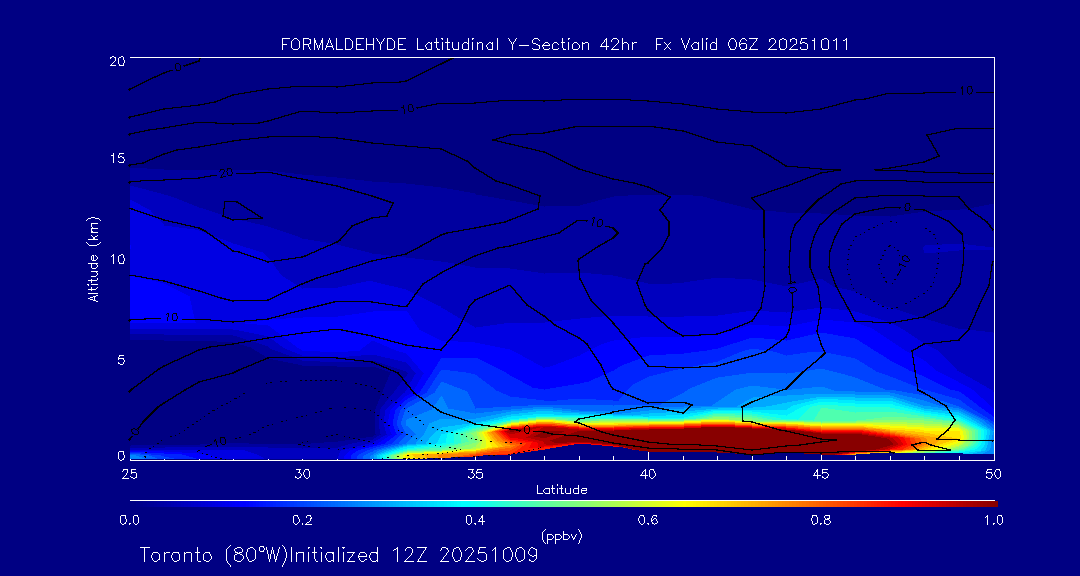Click the (ppbv) units label

561,536
